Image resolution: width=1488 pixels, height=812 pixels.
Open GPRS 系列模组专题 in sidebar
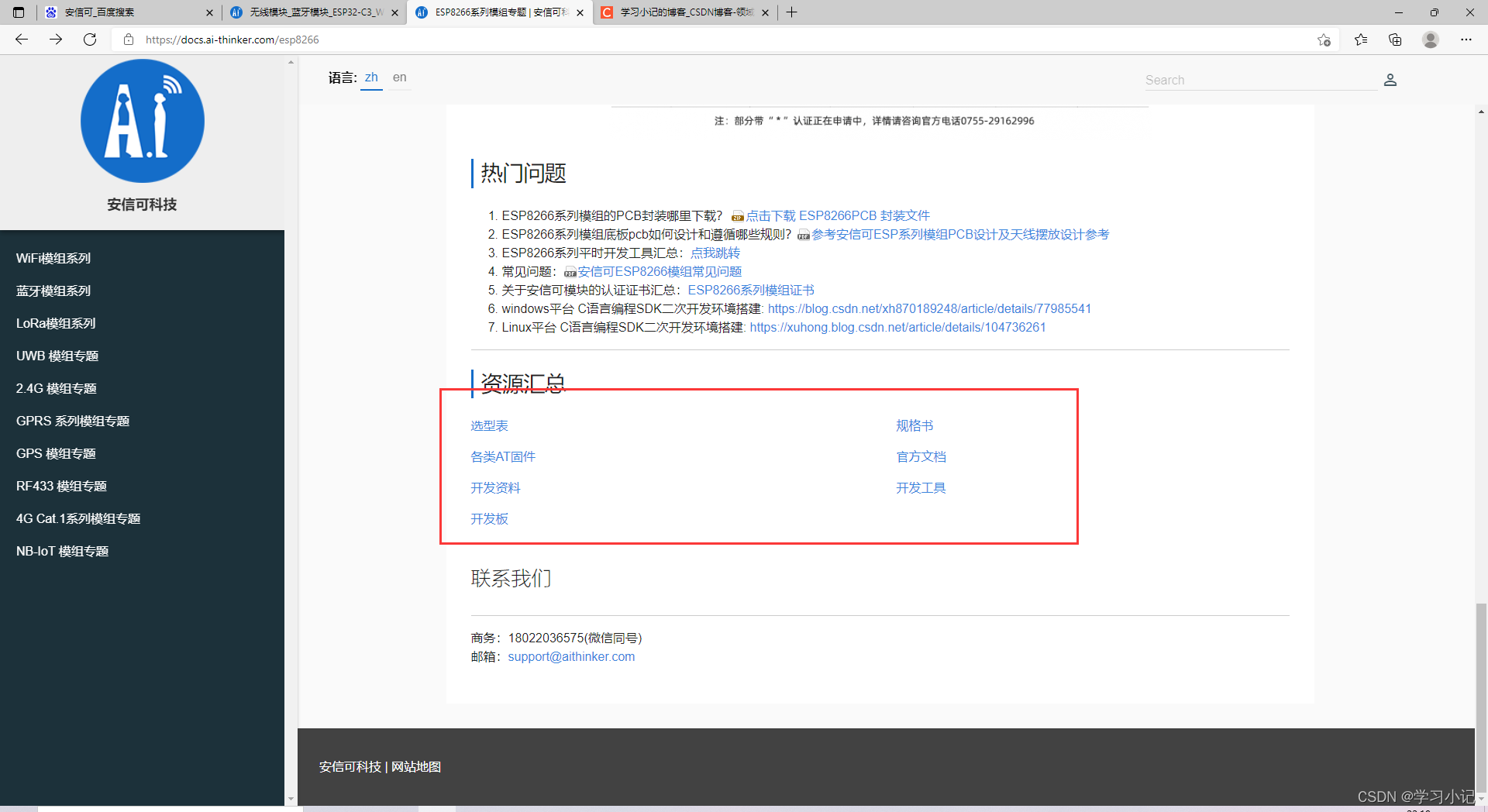(x=73, y=421)
